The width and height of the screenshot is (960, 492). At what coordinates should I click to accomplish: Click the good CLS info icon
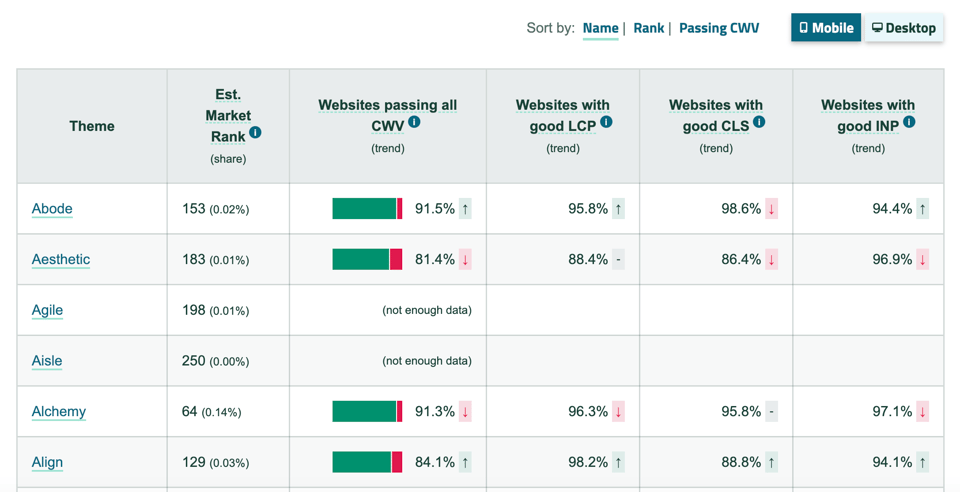(x=759, y=122)
